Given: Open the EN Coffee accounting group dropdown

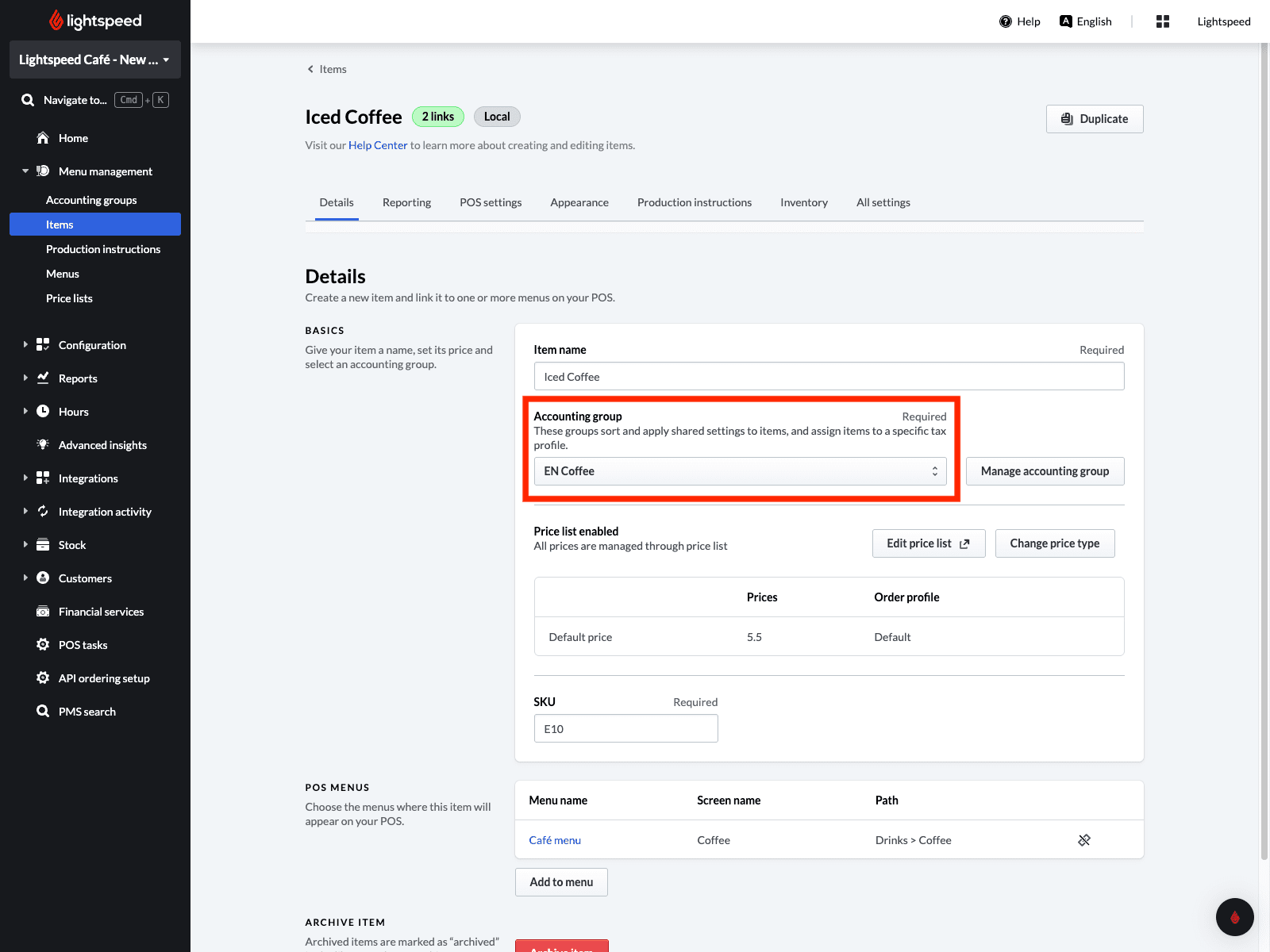Looking at the screenshot, I should pyautogui.click(x=740, y=471).
